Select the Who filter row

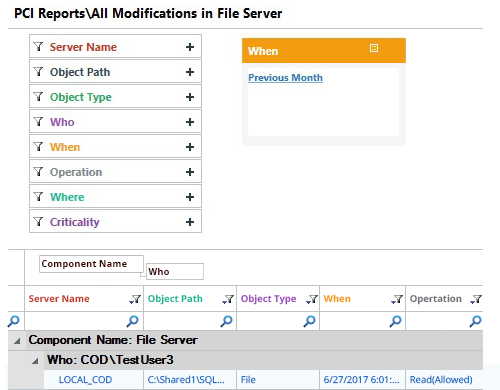tap(115, 122)
